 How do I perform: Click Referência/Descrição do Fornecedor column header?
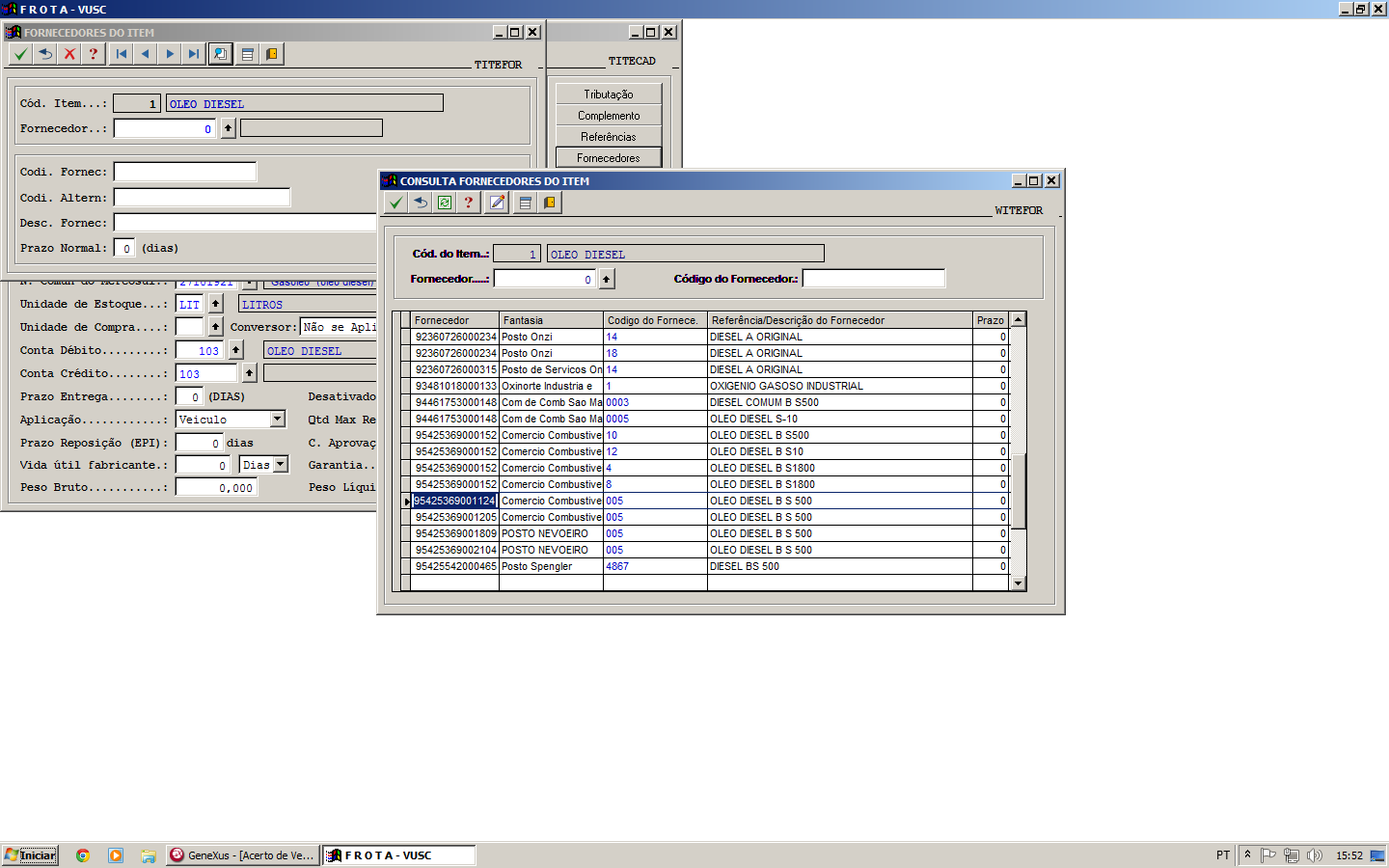point(840,320)
